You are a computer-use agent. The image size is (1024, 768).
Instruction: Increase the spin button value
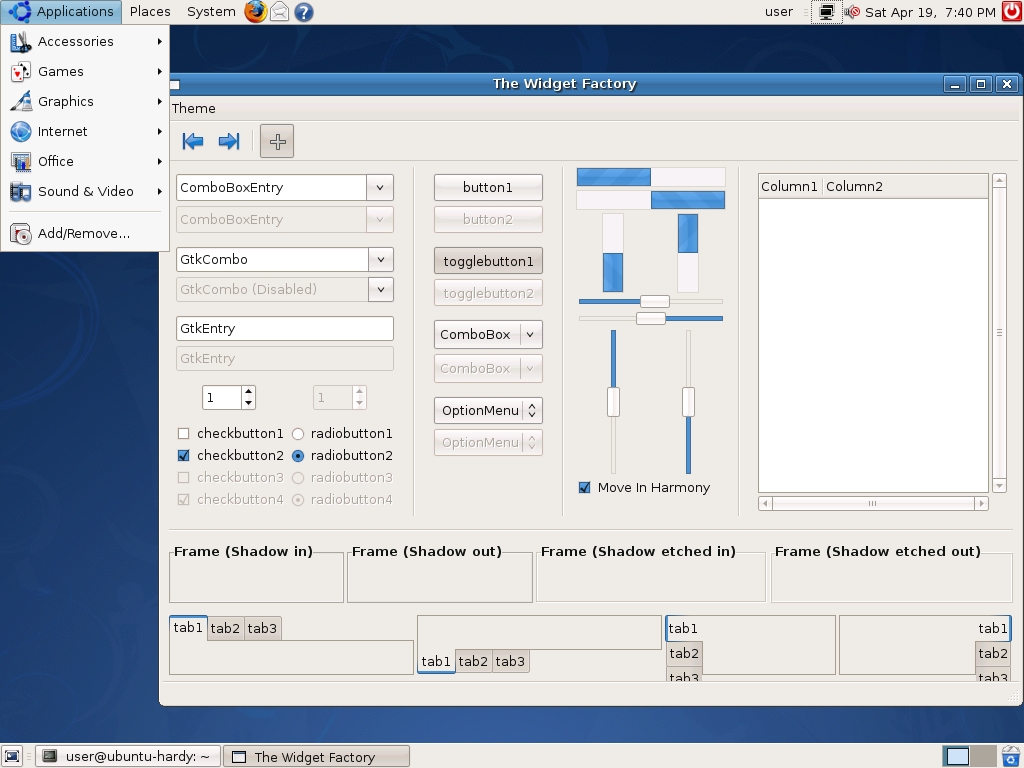248,392
